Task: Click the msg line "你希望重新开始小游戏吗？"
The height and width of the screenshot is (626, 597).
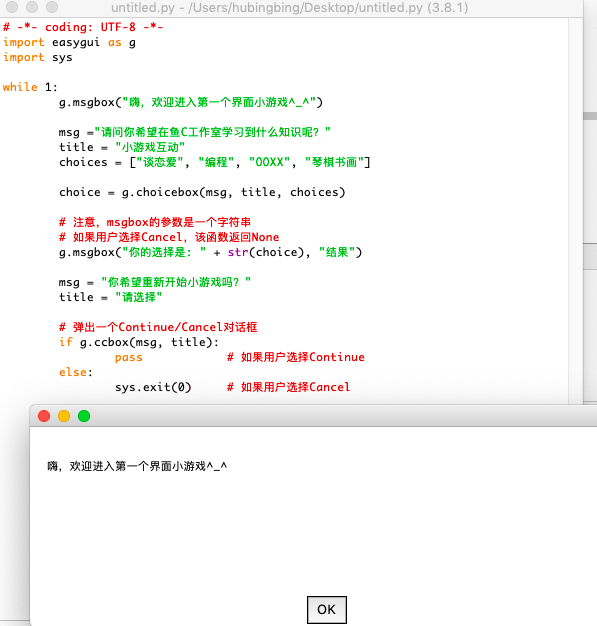Action: click(155, 282)
